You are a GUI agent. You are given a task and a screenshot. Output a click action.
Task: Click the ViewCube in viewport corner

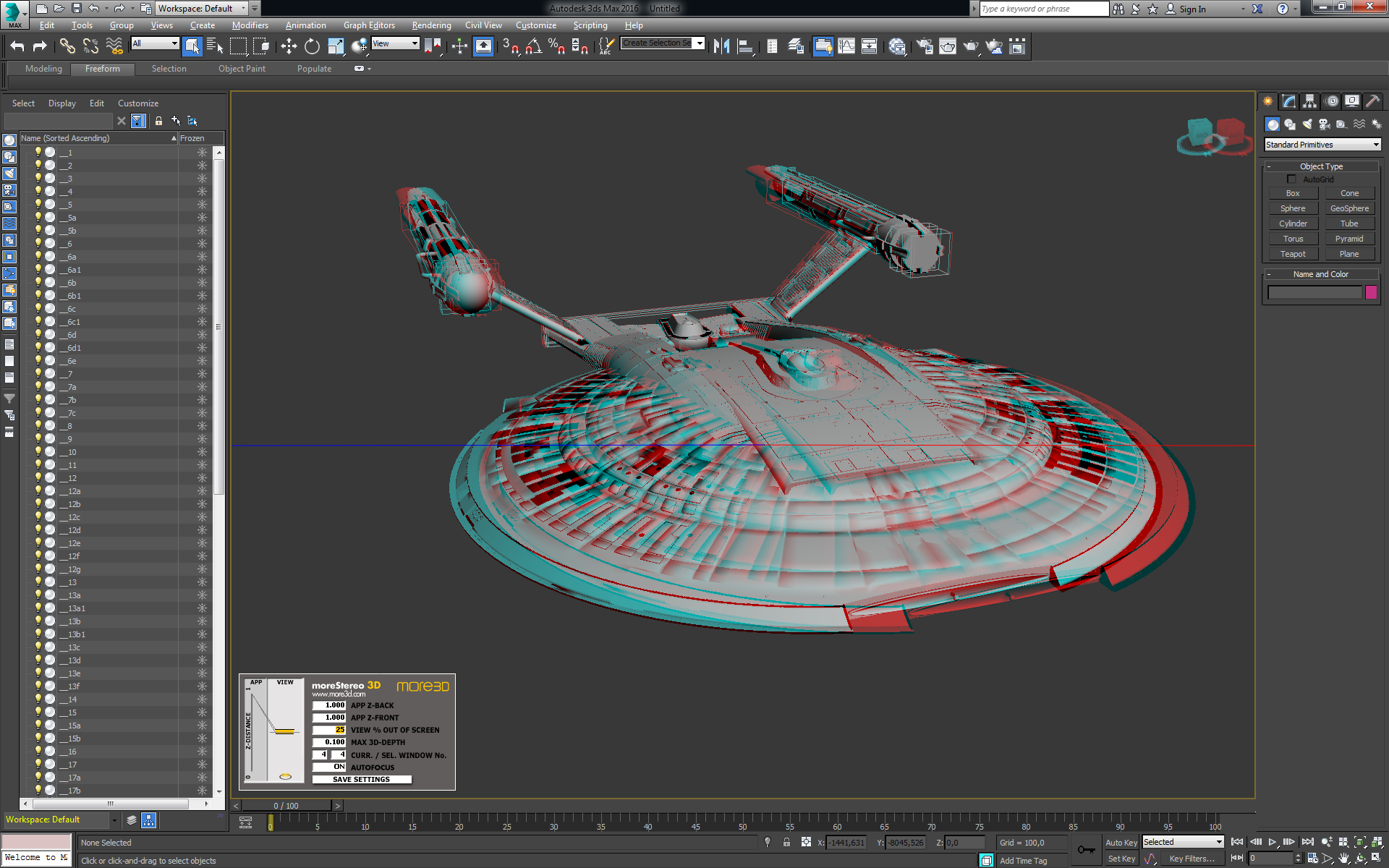pyautogui.click(x=1215, y=136)
